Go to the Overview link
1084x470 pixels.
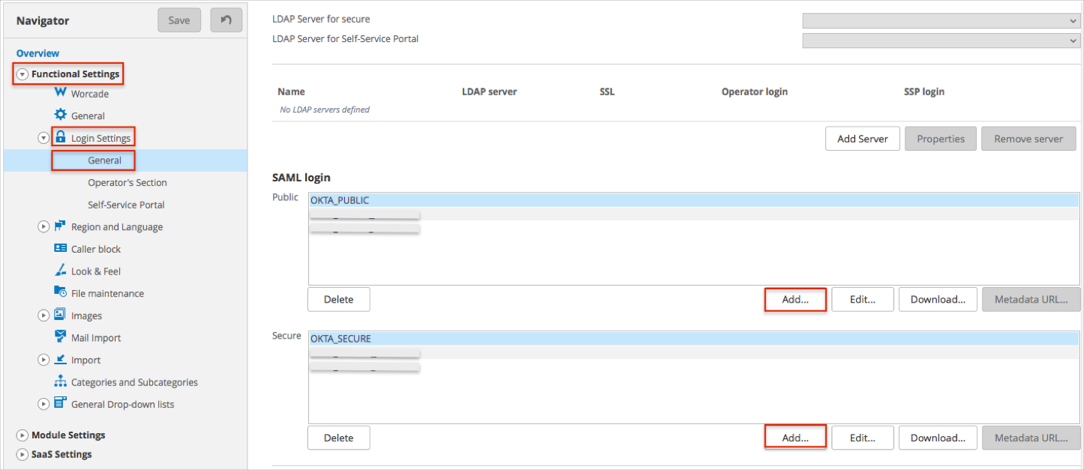coord(37,53)
